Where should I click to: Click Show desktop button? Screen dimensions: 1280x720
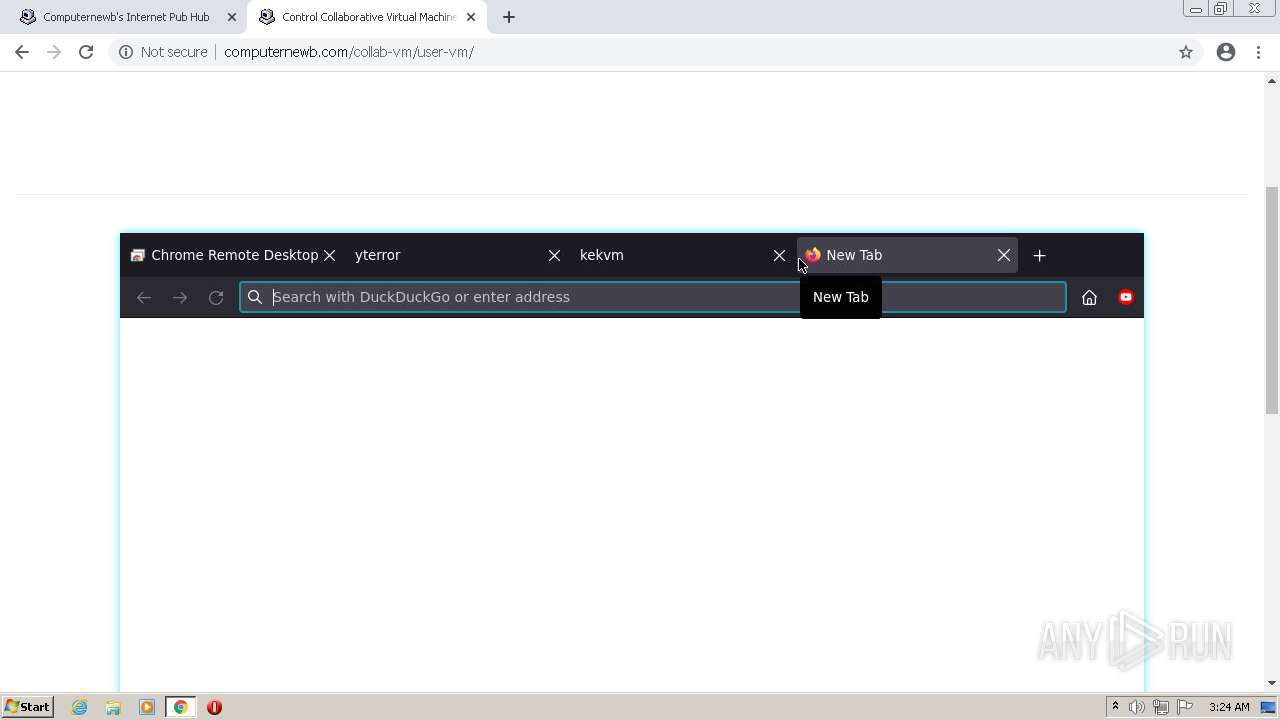(x=1268, y=707)
